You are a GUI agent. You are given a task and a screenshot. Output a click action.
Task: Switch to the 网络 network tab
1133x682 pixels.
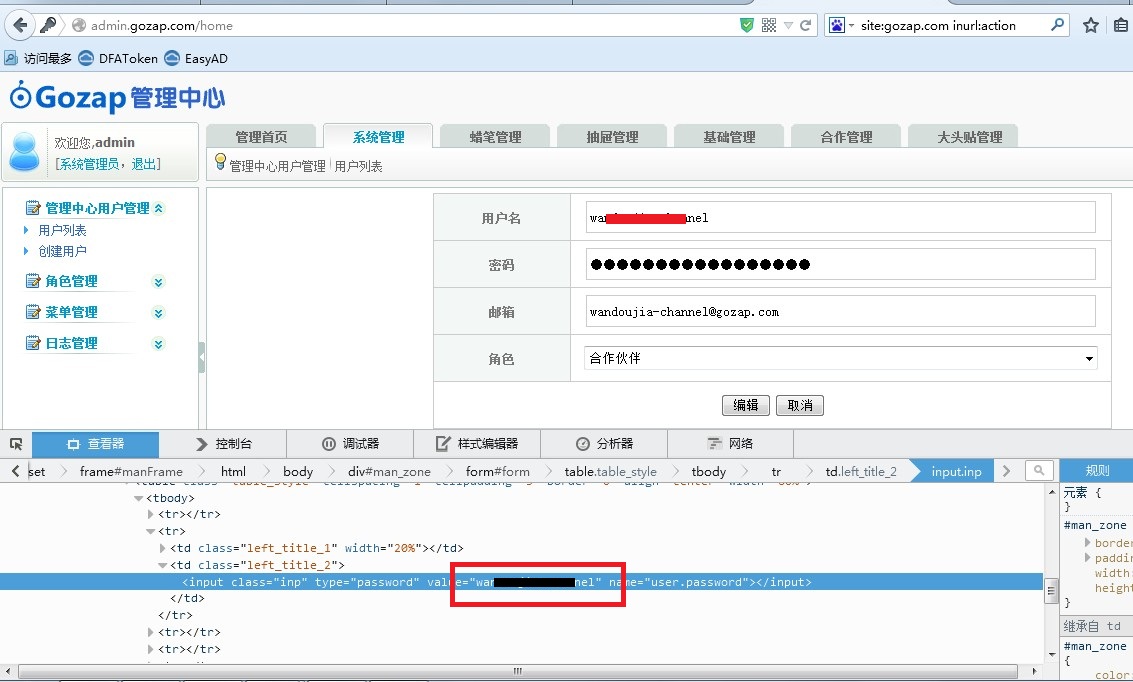pos(731,444)
